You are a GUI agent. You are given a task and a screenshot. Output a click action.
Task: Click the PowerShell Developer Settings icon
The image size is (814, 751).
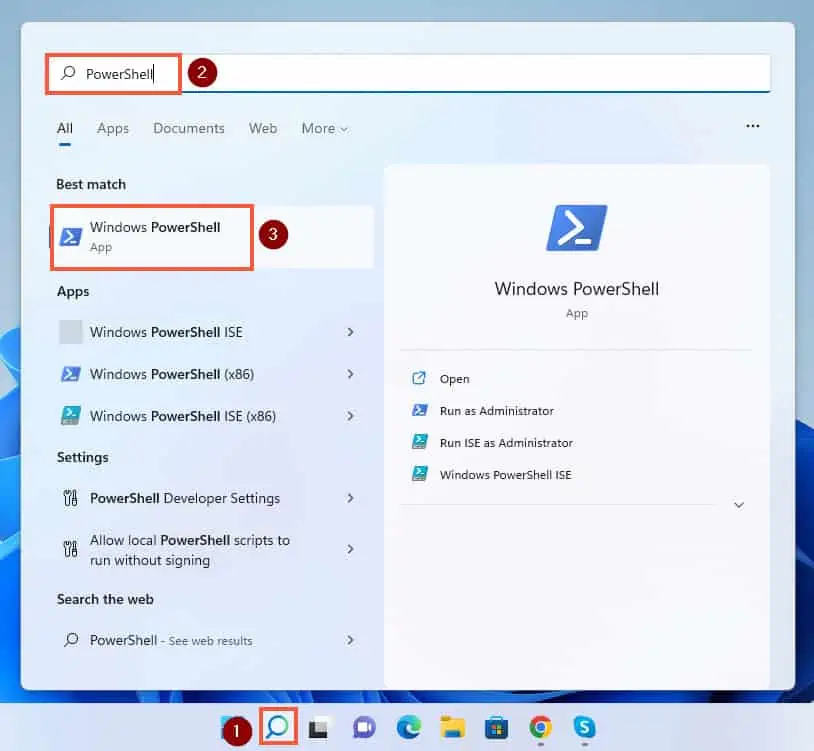(71, 498)
